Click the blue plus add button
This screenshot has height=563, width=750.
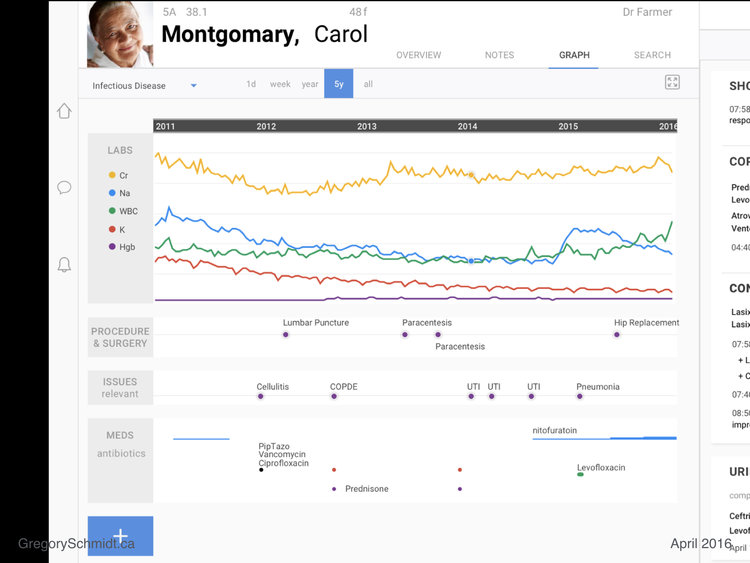pyautogui.click(x=121, y=536)
